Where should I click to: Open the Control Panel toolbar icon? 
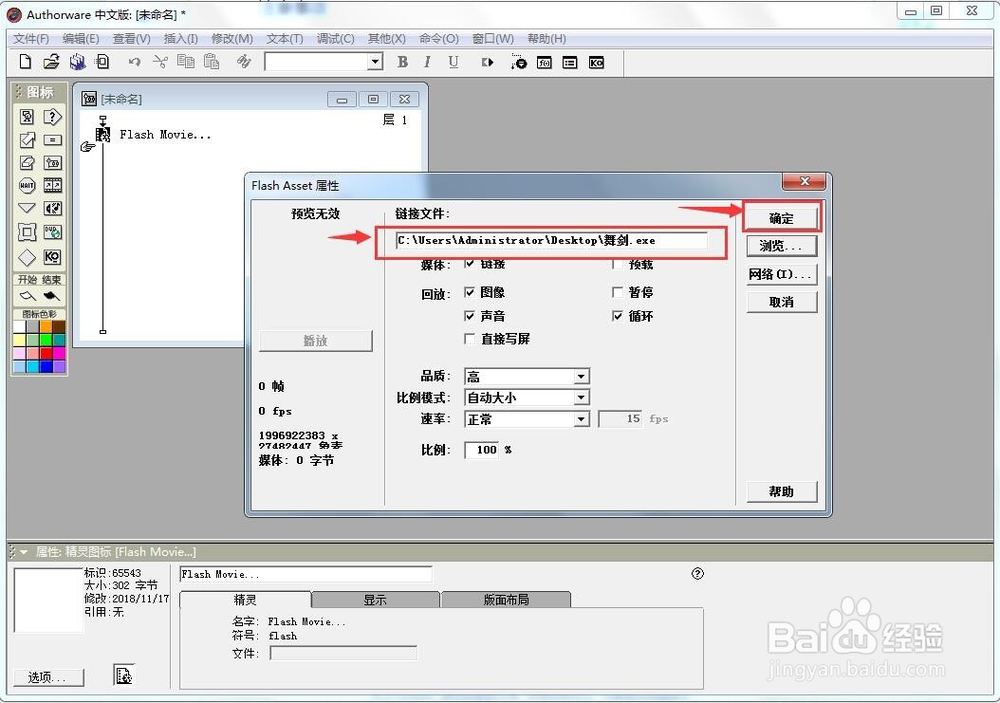518,62
